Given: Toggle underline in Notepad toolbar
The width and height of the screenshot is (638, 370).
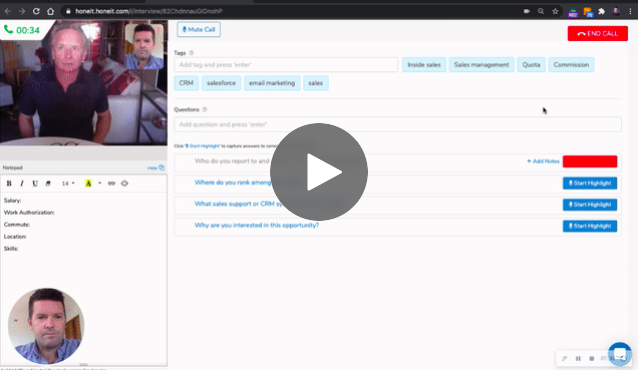Looking at the screenshot, I should (35, 184).
